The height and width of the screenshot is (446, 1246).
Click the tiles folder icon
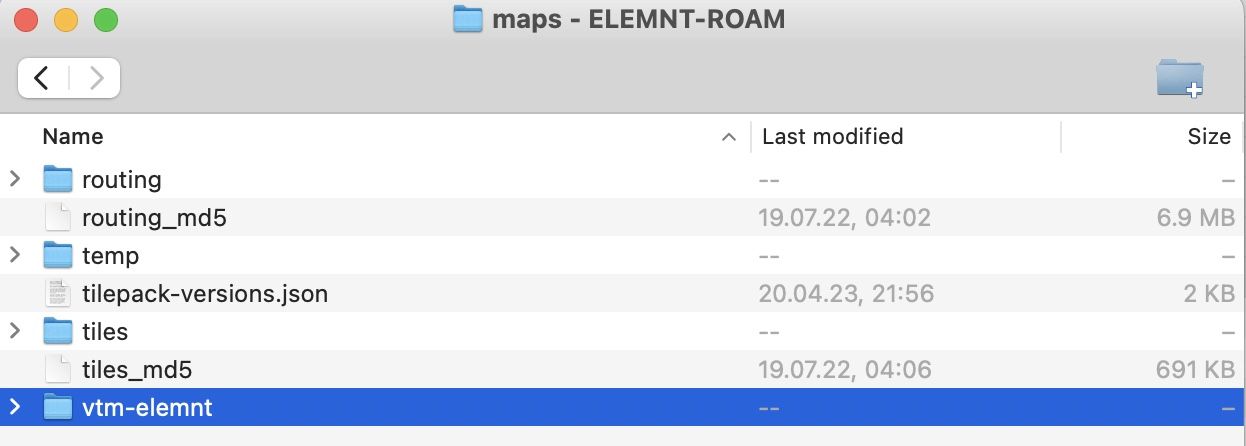click(x=59, y=331)
